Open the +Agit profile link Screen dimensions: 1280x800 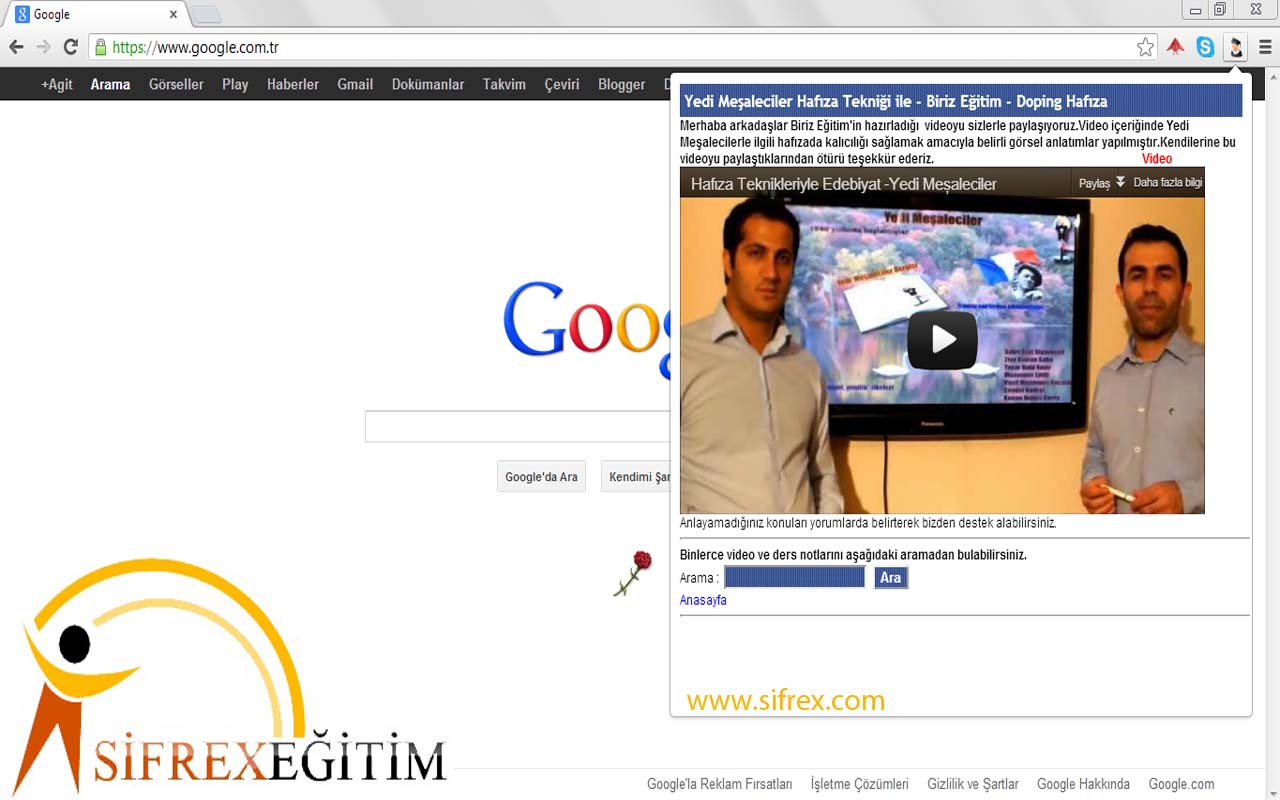57,84
